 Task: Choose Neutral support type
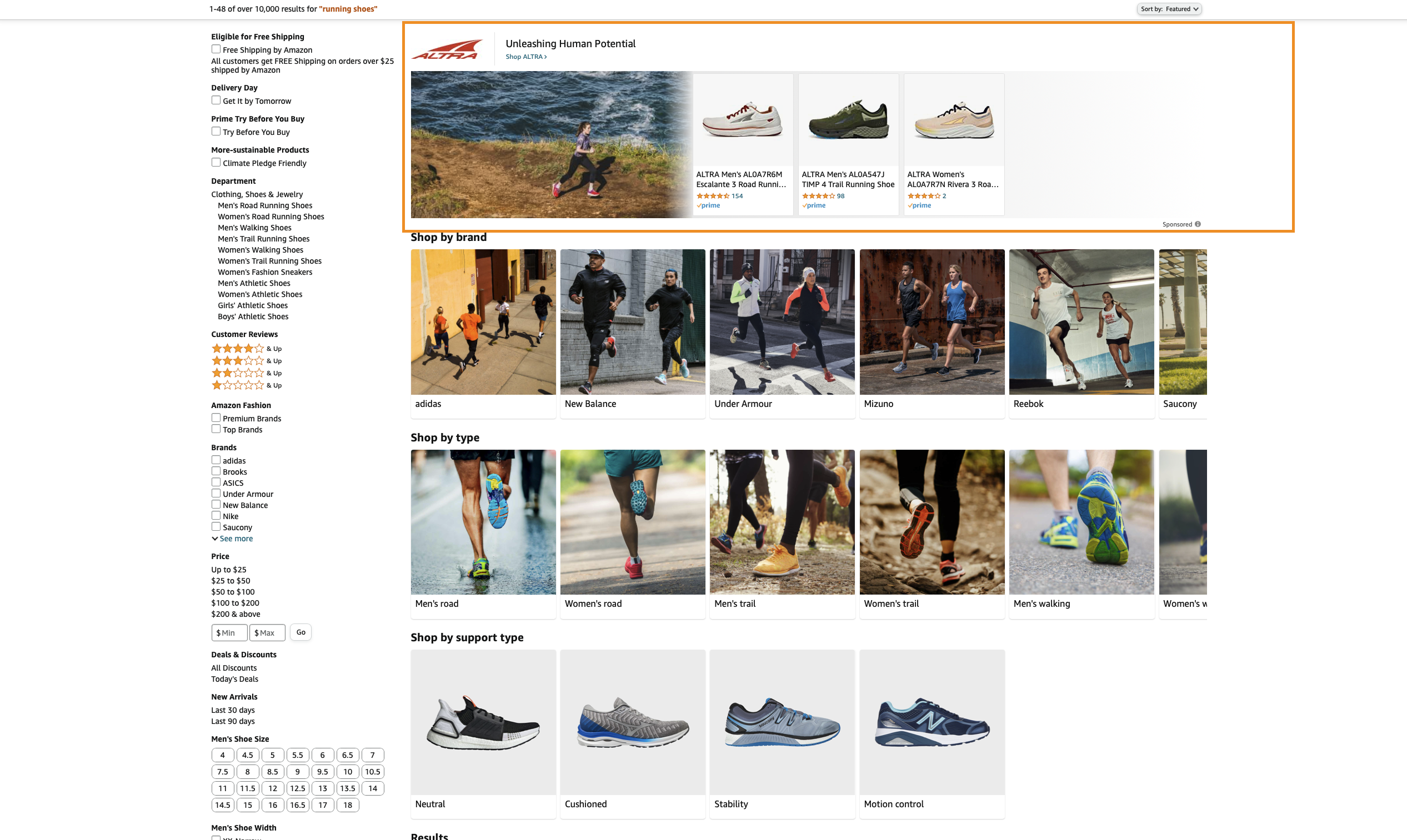[x=483, y=734]
